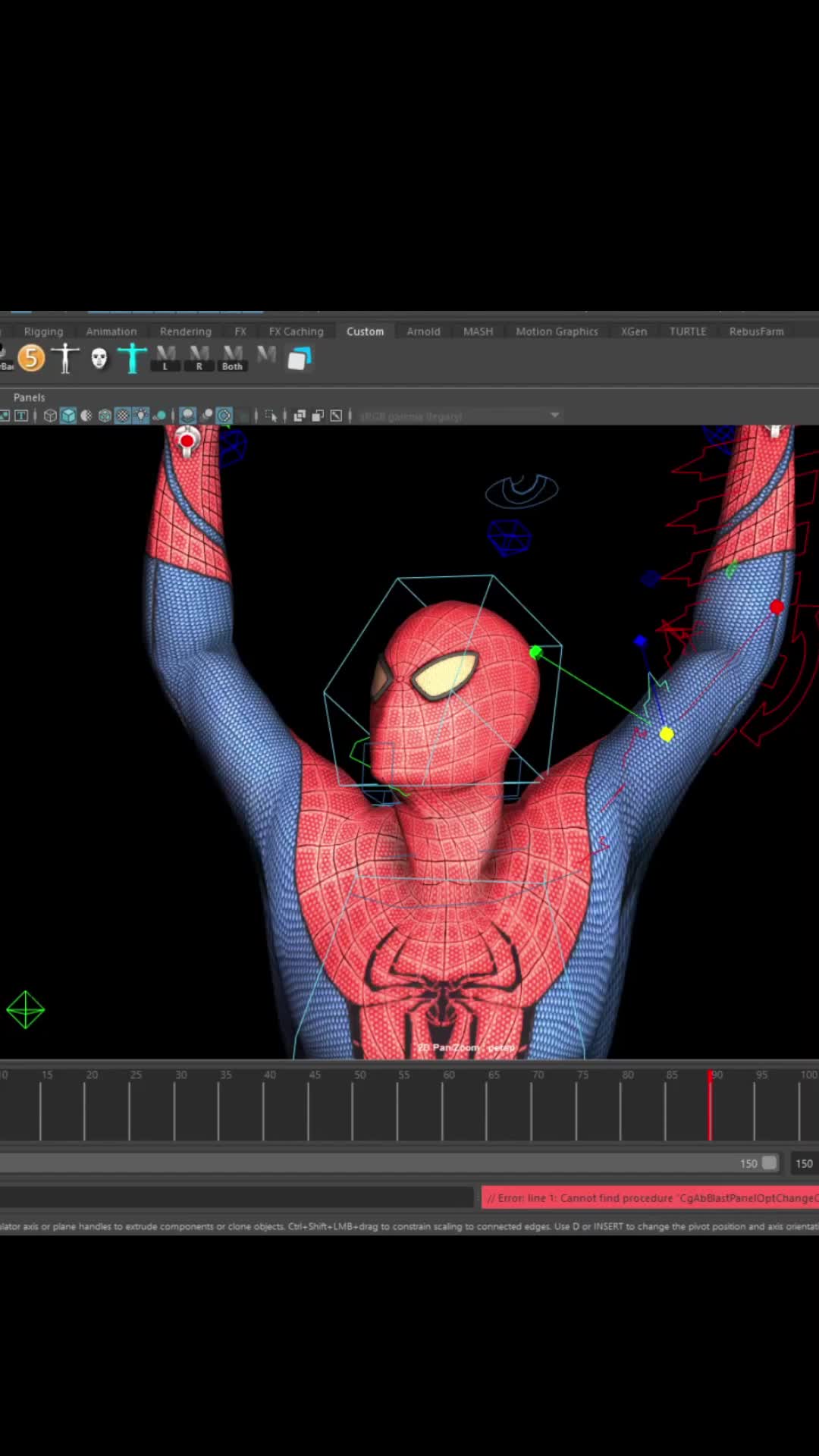Switch to the Arnold shelf tab
Image resolution: width=819 pixels, height=1456 pixels.
point(423,331)
